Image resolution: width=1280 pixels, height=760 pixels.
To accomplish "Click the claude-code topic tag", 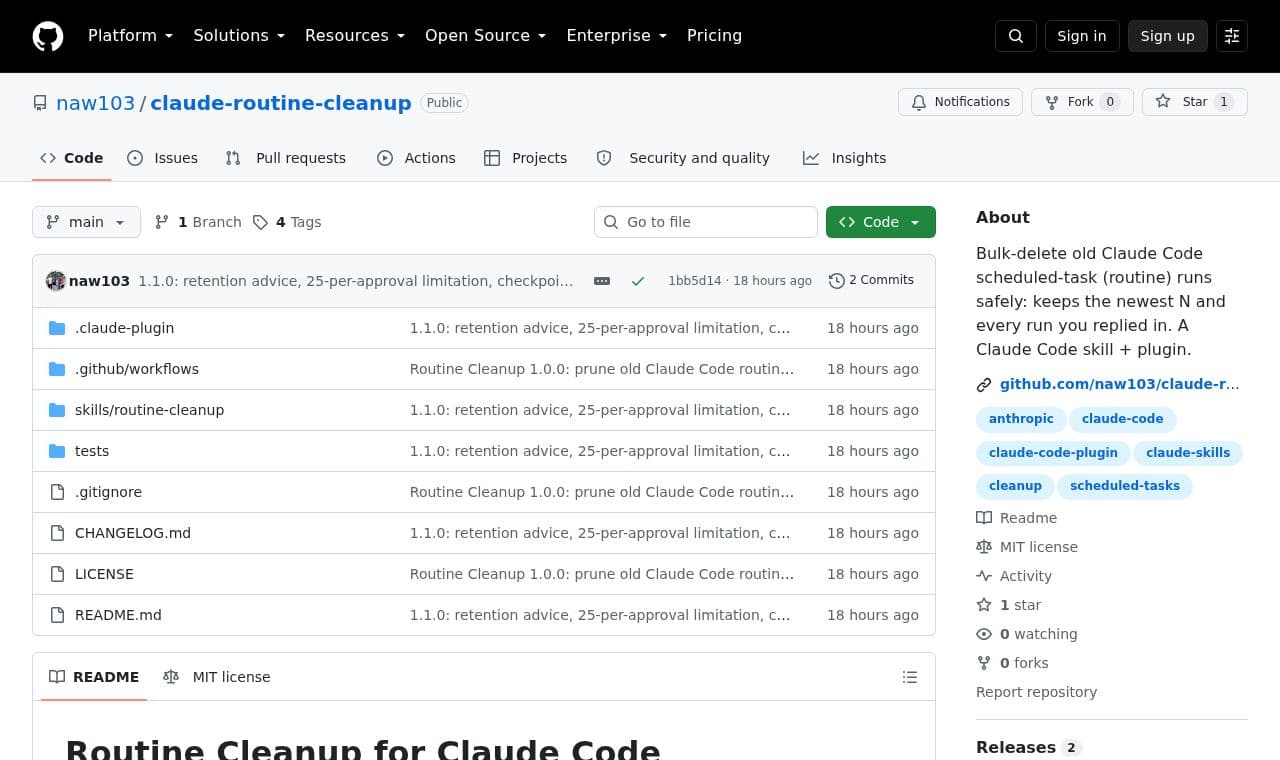I will pos(1122,419).
